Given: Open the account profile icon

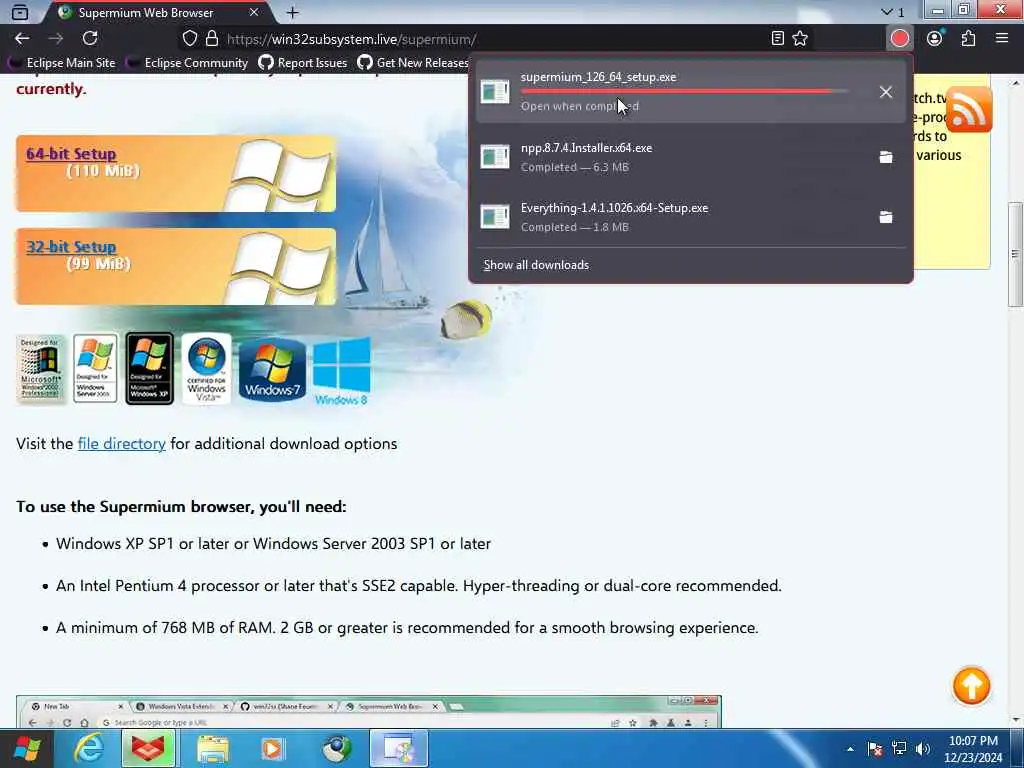Looking at the screenshot, I should click(x=935, y=39).
